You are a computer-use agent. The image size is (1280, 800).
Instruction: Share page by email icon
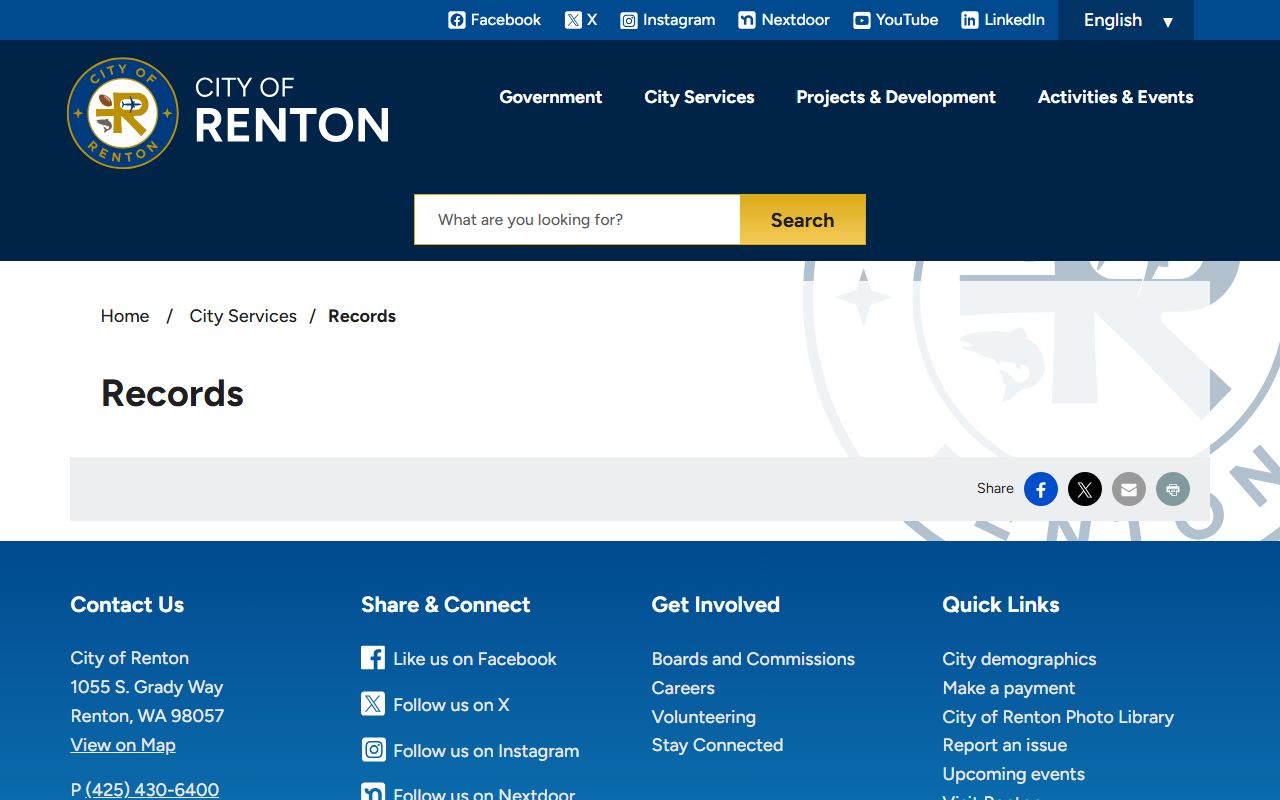(1129, 489)
